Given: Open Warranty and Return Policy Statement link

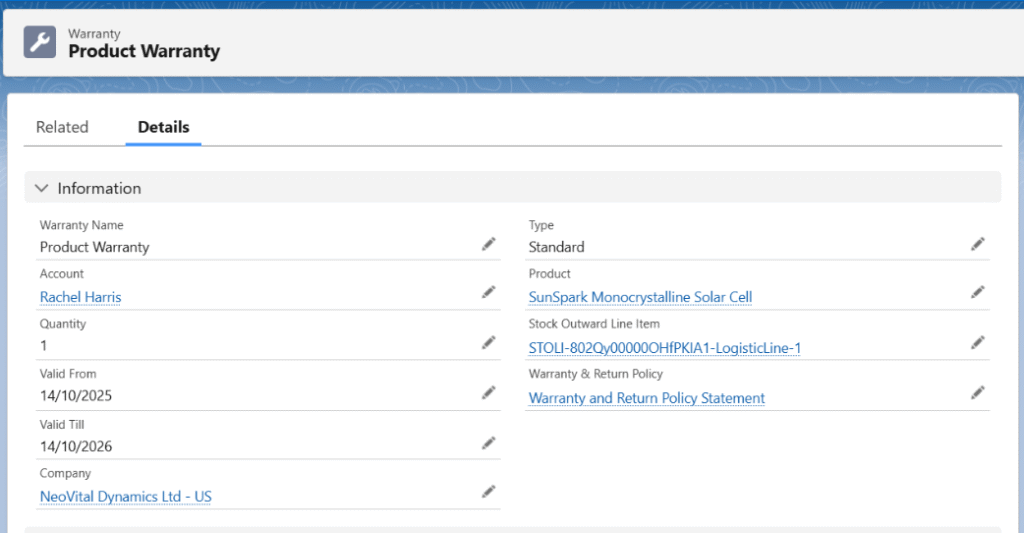Looking at the screenshot, I should [646, 398].
